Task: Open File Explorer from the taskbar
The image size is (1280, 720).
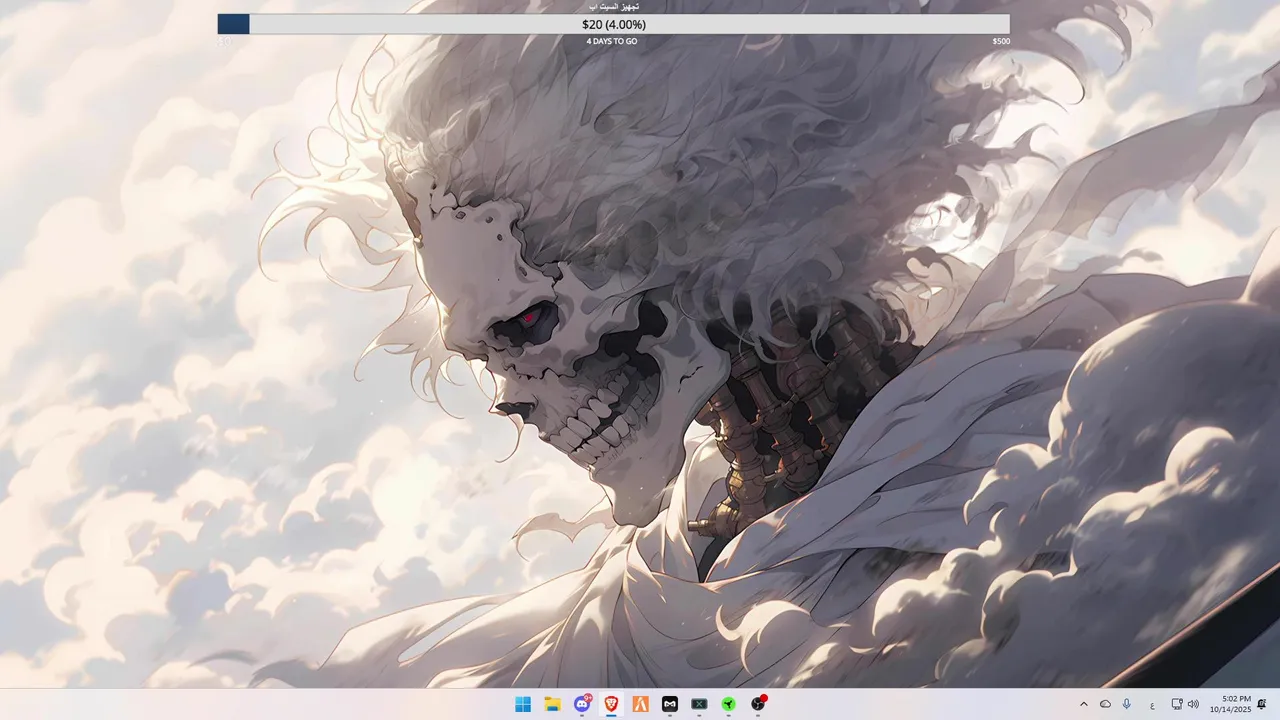Action: pyautogui.click(x=552, y=704)
